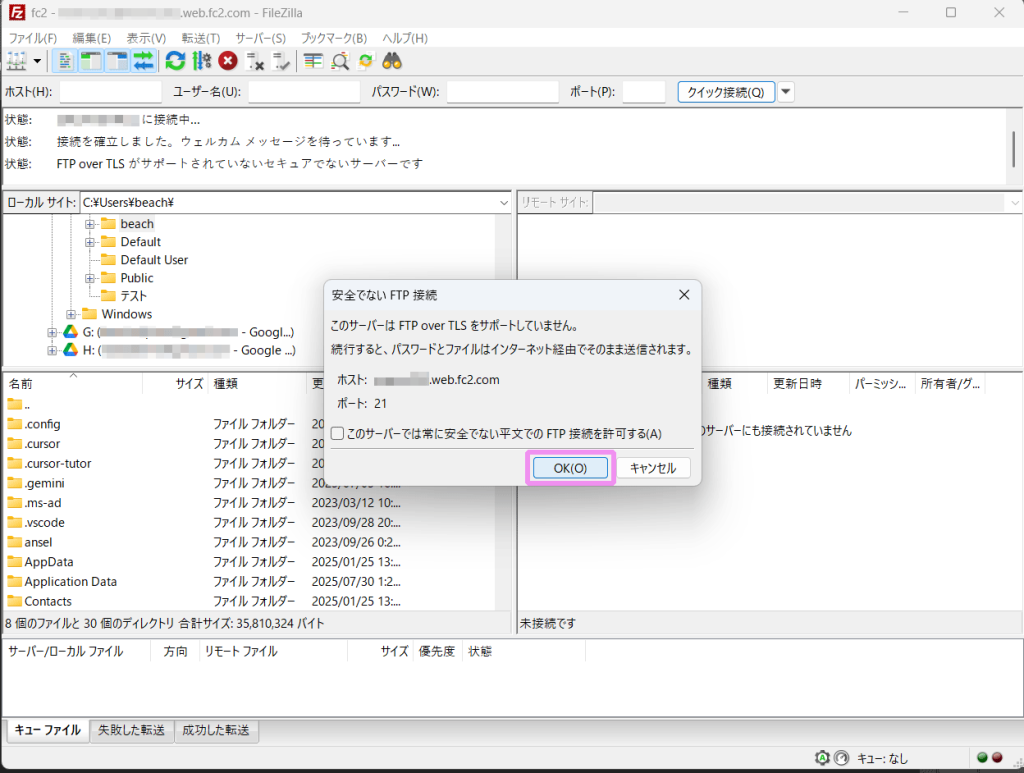Open the Site Manager dropdown arrow

37,61
